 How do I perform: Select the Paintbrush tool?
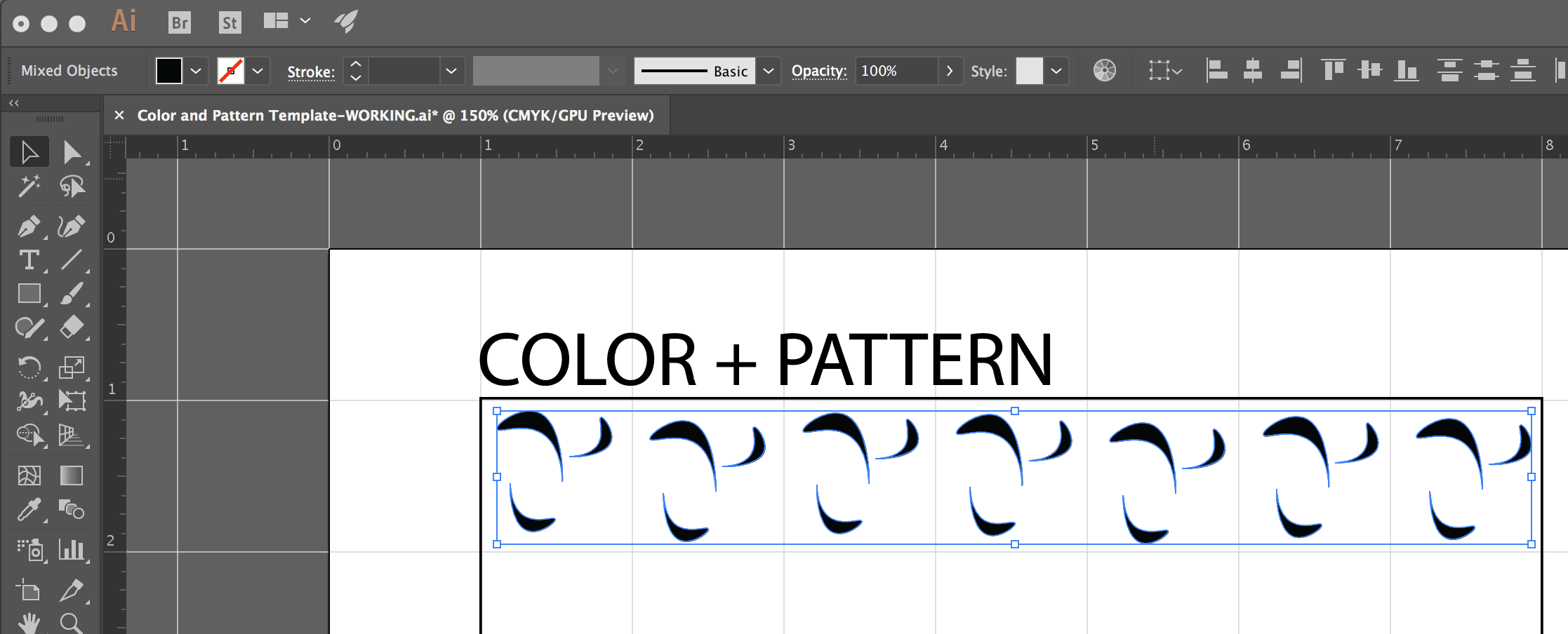[71, 294]
